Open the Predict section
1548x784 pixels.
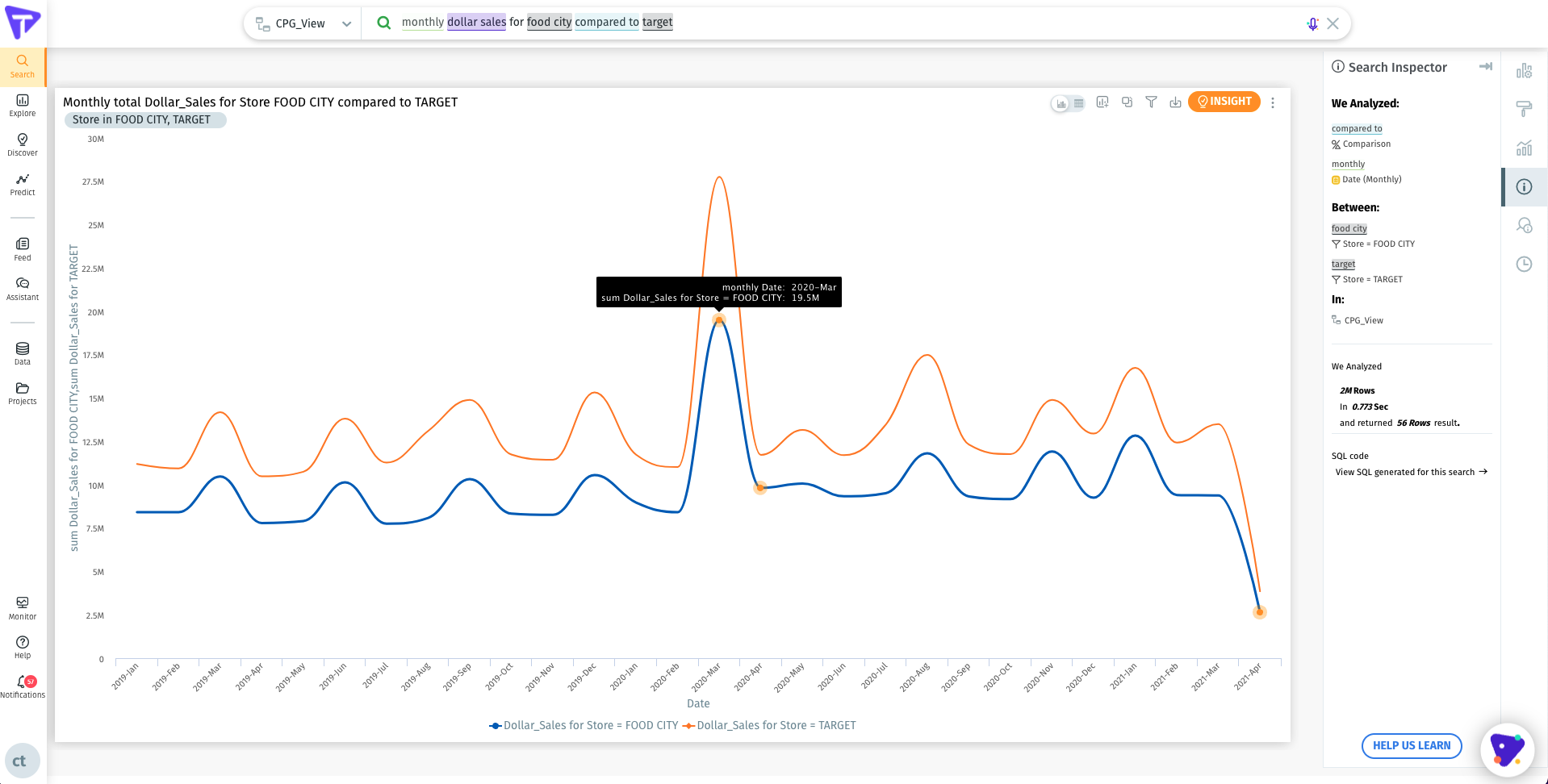click(x=23, y=185)
